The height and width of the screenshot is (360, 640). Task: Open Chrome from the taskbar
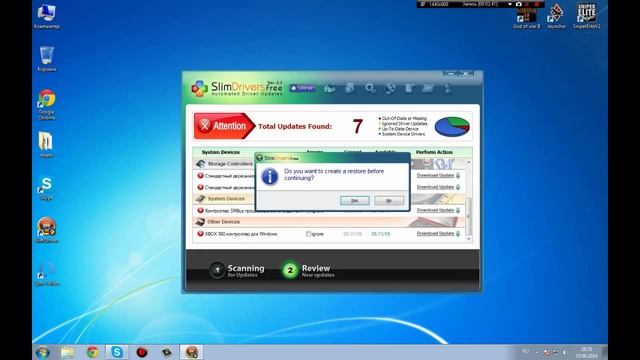pyautogui.click(x=92, y=352)
